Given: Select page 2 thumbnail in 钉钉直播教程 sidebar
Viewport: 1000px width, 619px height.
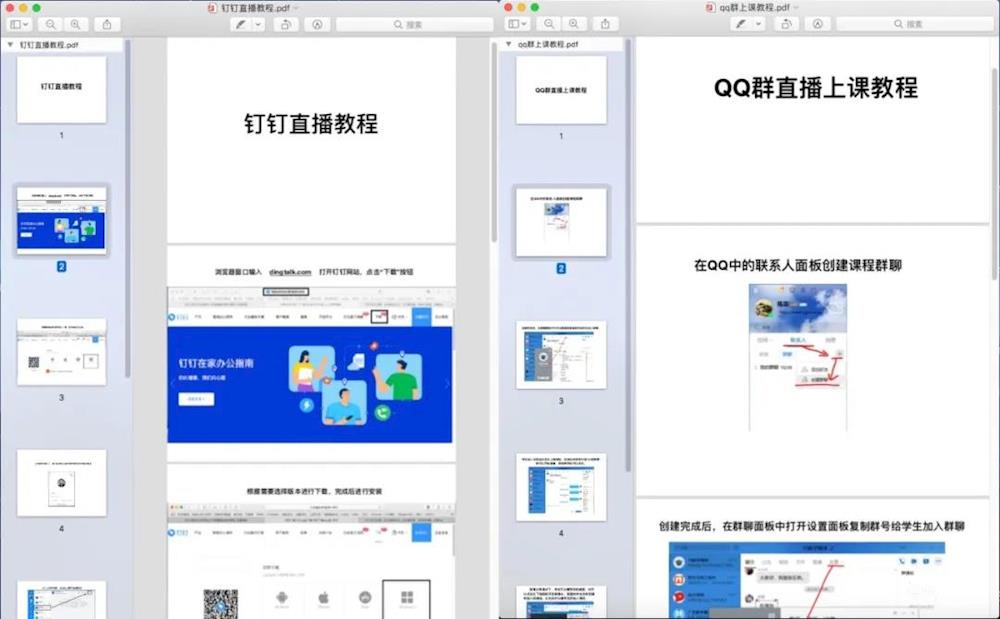Looking at the screenshot, I should pyautogui.click(x=61, y=221).
